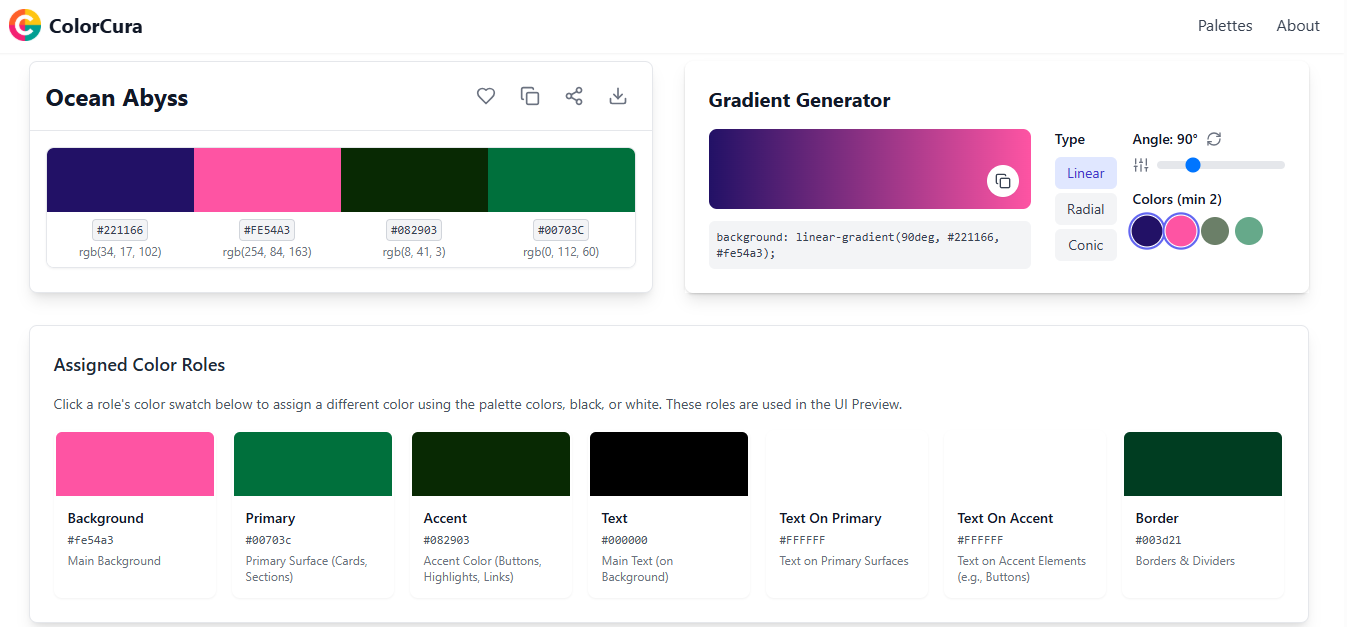Click the Borders & Dividers description
Screen dimensions: 1347x627
tap(1185, 561)
